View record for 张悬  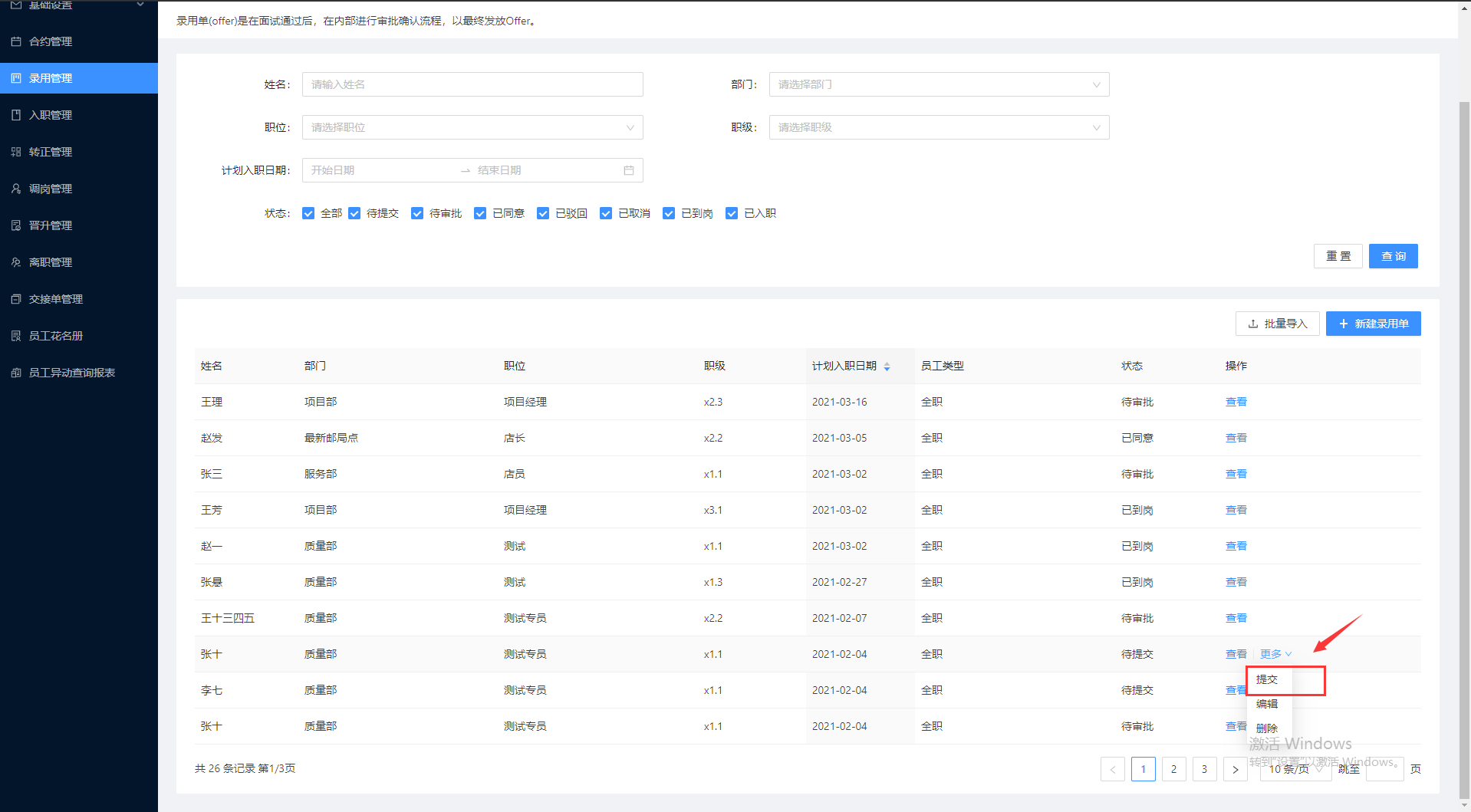click(x=1236, y=582)
